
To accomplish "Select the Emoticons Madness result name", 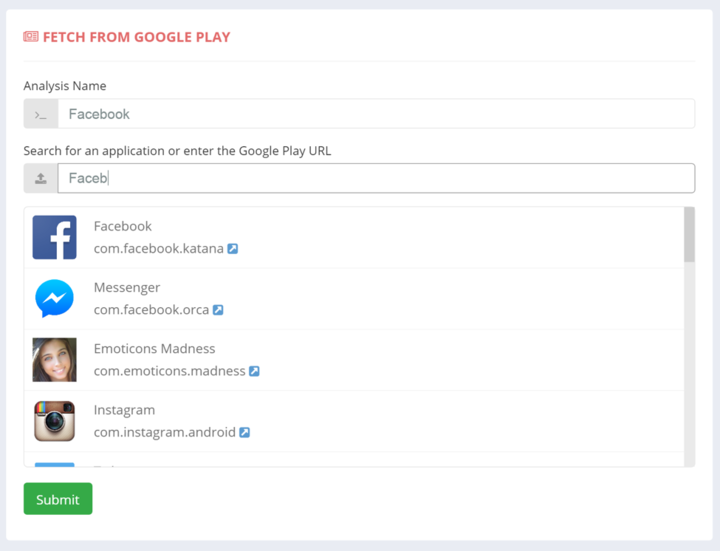I will coord(154,349).
